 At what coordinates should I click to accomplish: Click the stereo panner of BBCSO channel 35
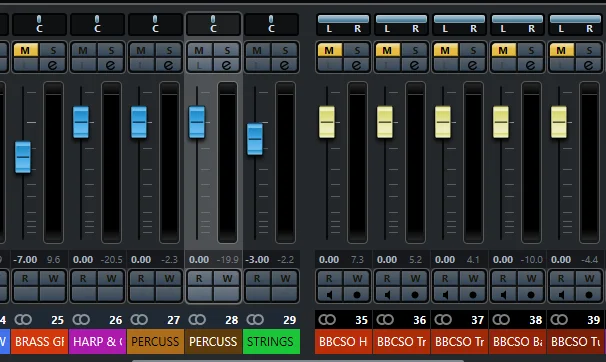point(343,24)
